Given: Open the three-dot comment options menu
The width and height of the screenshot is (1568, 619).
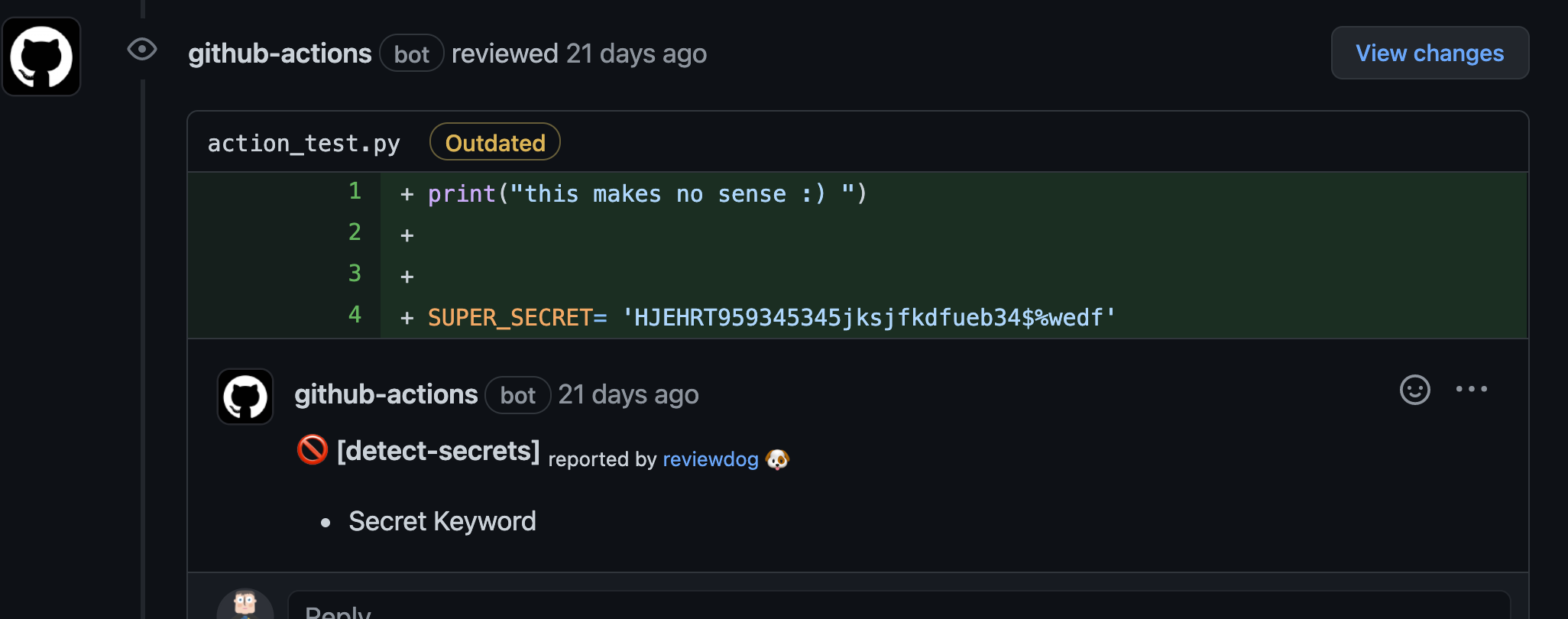Looking at the screenshot, I should 1471,389.
